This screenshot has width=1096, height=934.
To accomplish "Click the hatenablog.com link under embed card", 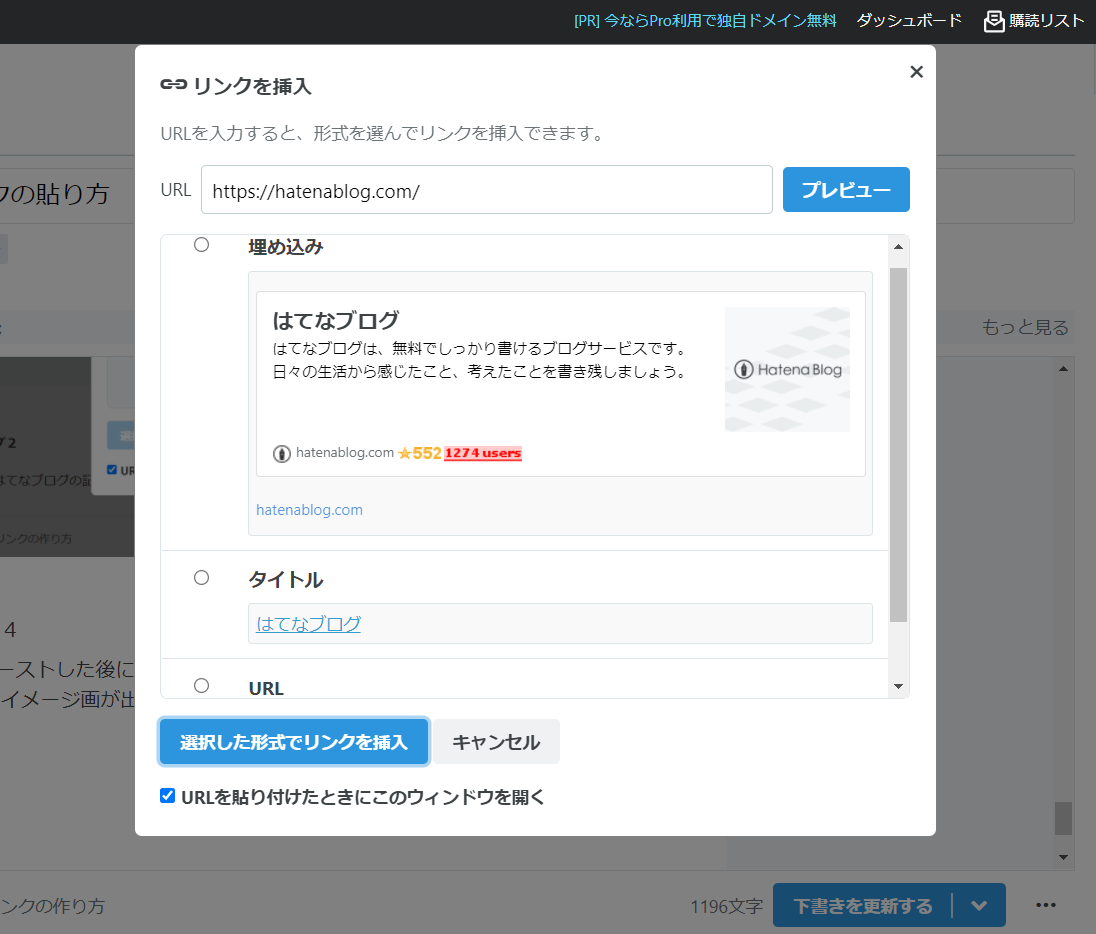I will pos(309,510).
